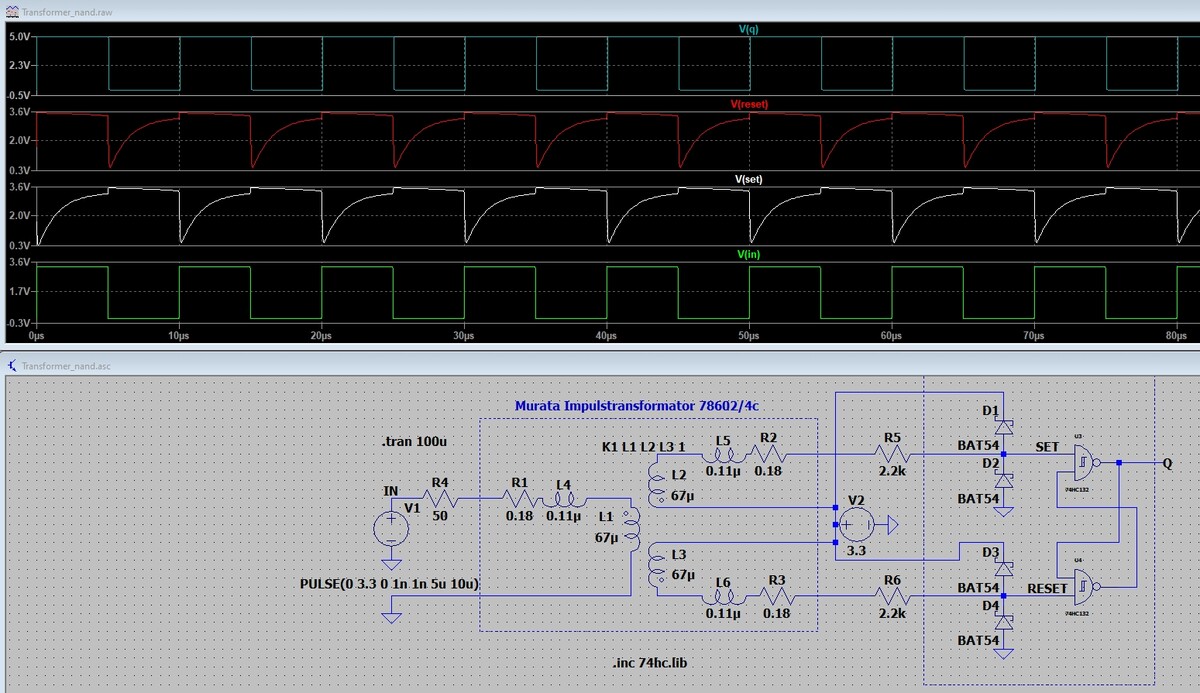Click the R5 2.2k resistor symbol

point(892,453)
